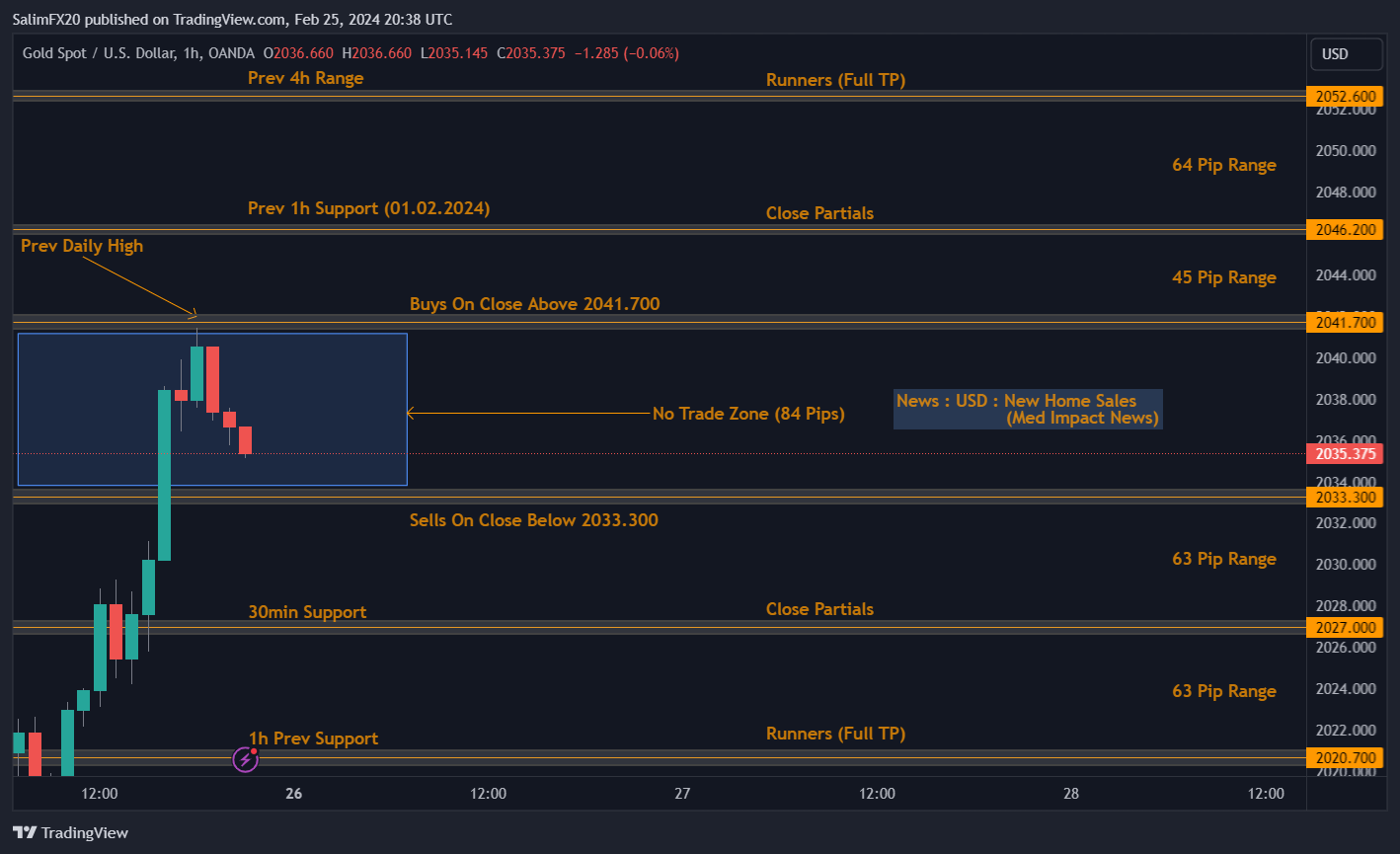Select 'Buys On Close Above 2041.700' text
The image size is (1400, 854).
(534, 304)
